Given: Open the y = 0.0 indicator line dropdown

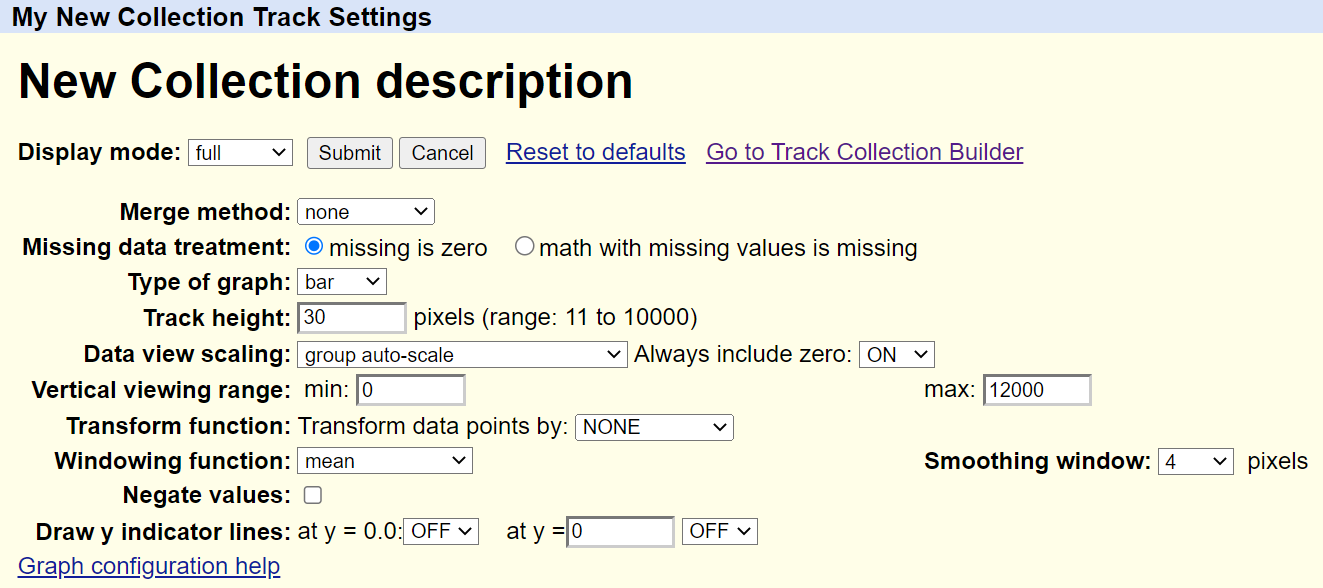Looking at the screenshot, I should (x=441, y=531).
